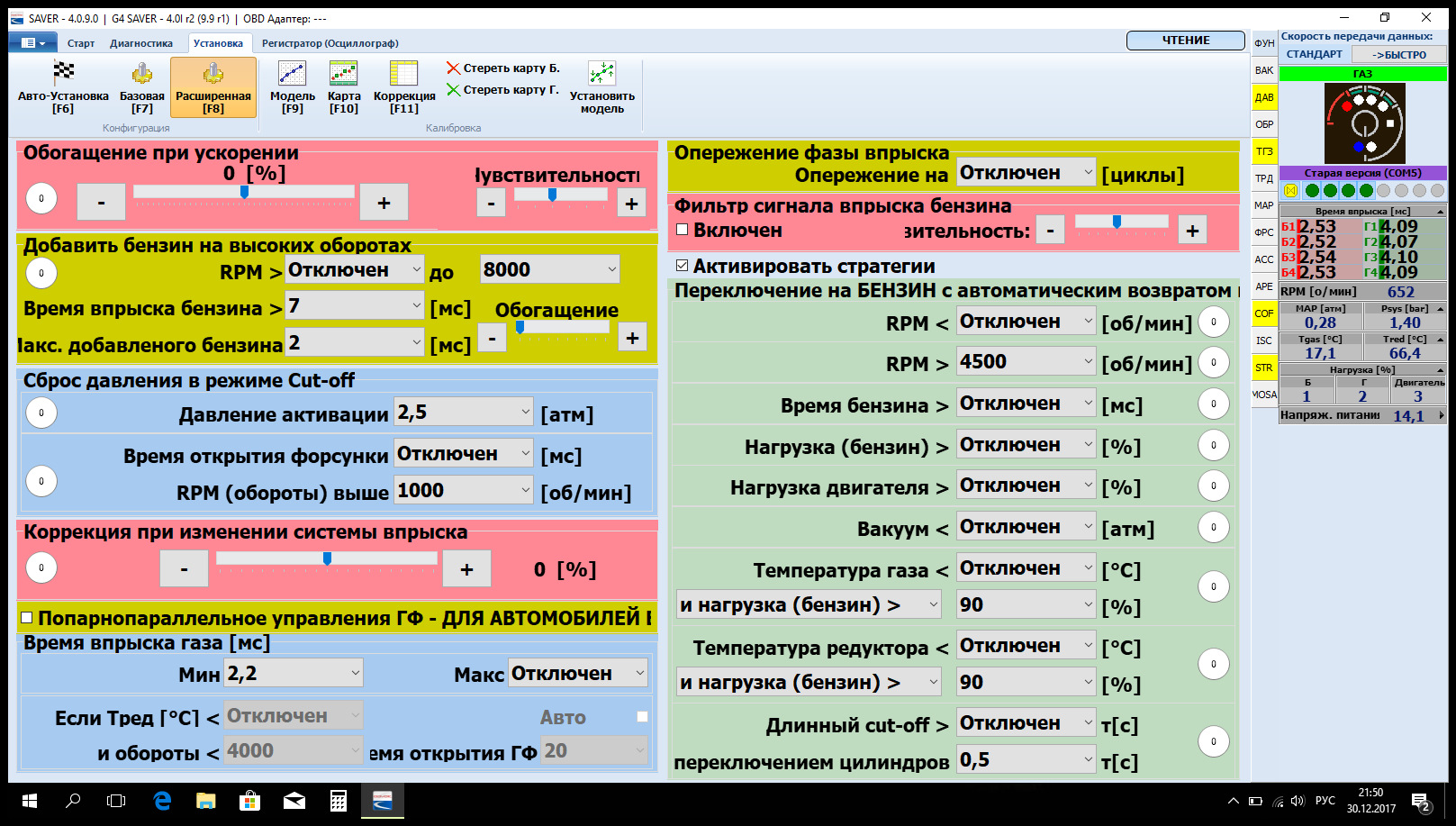Viewport: 1456px width, 826px height.
Task: Open the application file menu button
Action: (32, 42)
